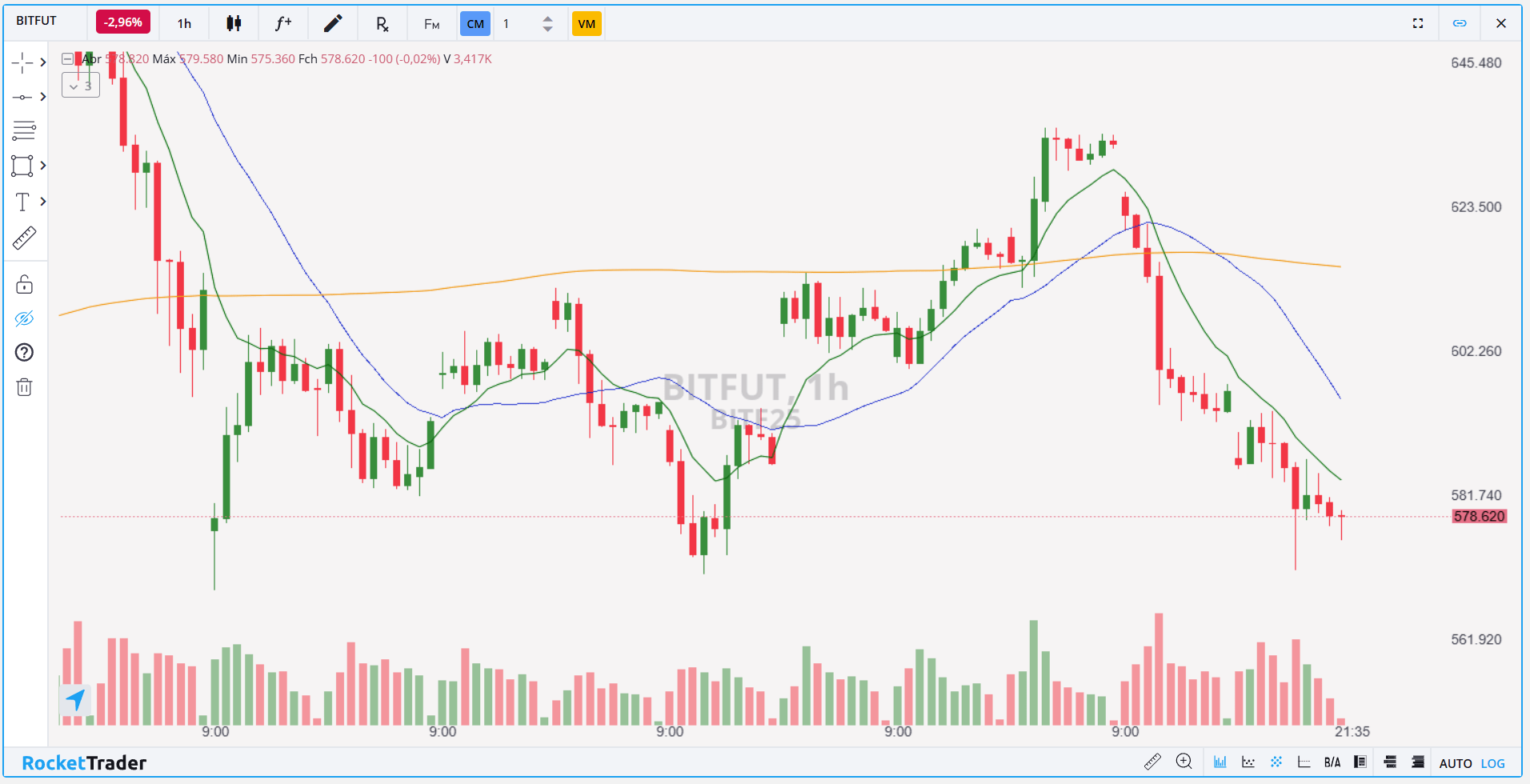Expand the indicators list showing 3
Screen dimensions: 1530x784
(x=81, y=86)
